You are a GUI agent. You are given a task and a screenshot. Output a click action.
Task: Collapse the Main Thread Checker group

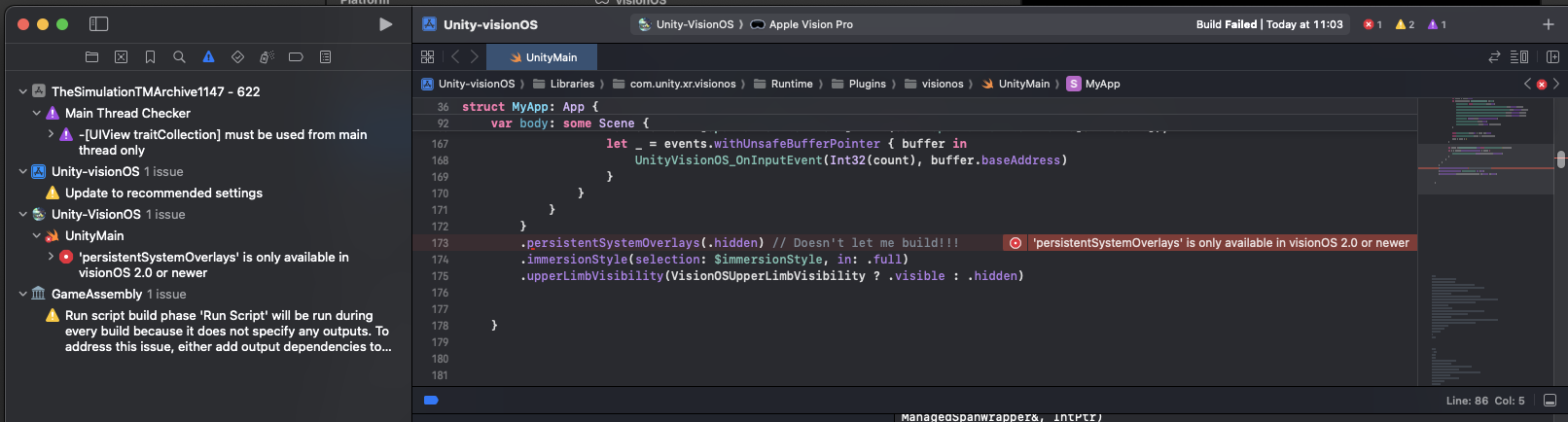coord(37,113)
